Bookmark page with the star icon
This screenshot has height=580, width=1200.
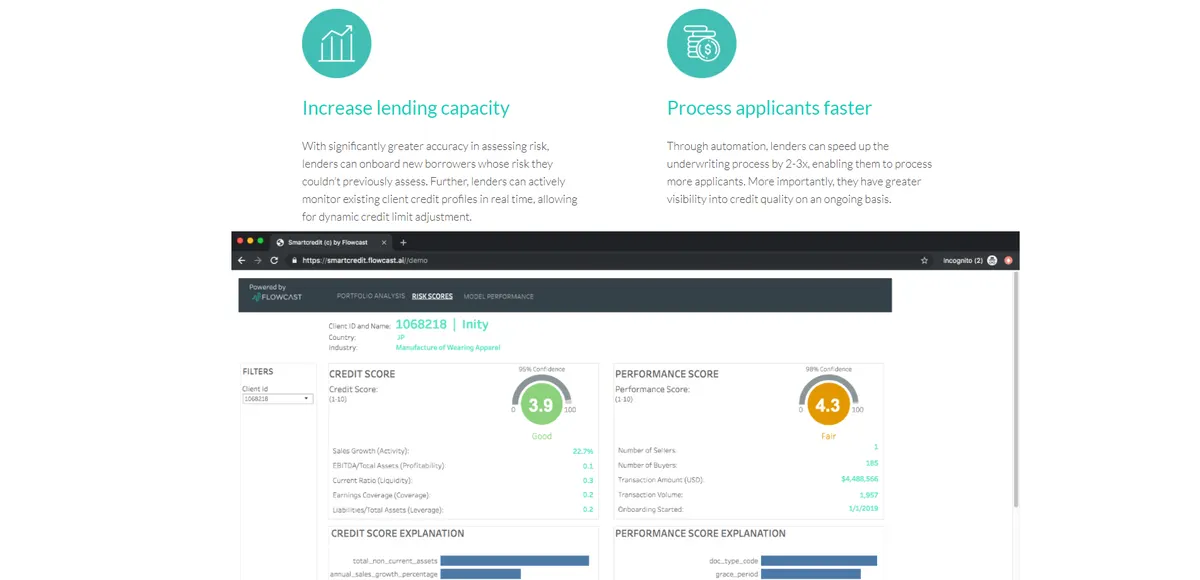924,260
